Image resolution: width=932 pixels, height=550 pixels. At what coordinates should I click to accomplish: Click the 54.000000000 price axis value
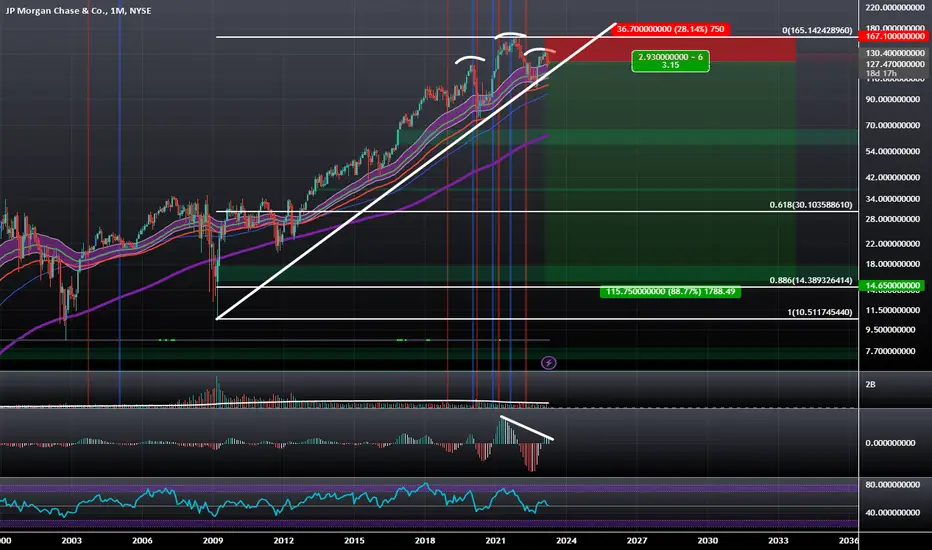coord(893,152)
